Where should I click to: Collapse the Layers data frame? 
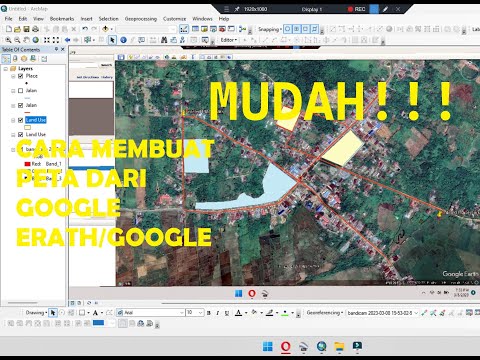[6, 69]
